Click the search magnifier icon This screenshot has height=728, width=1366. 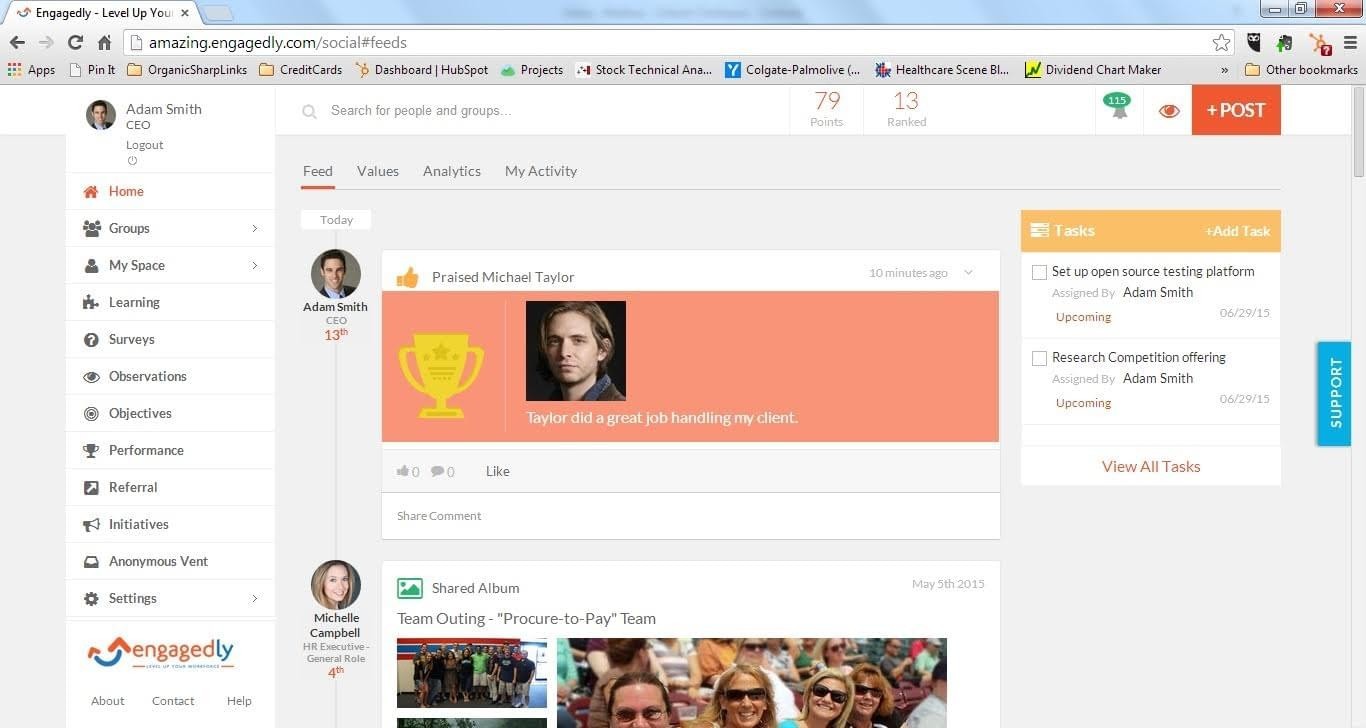(x=310, y=112)
